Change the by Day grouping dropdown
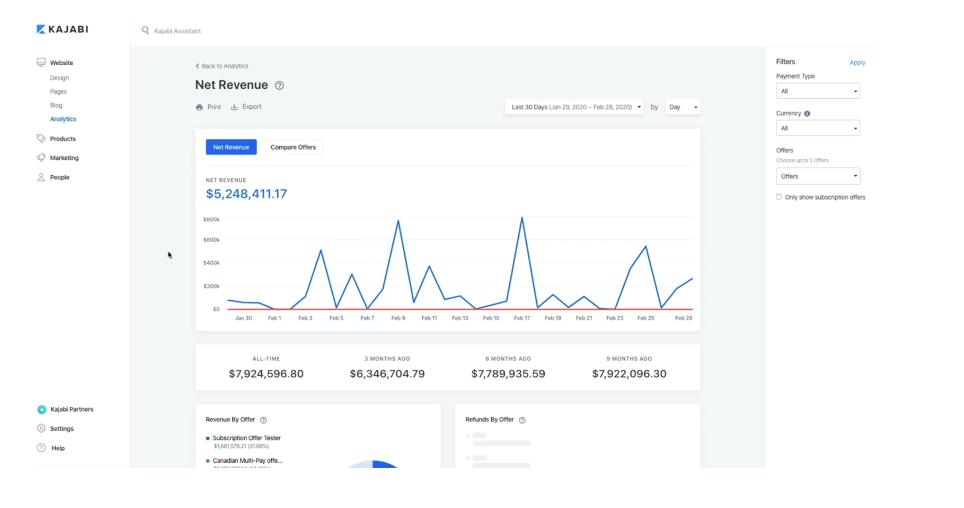The image size is (964, 508). [x=682, y=107]
